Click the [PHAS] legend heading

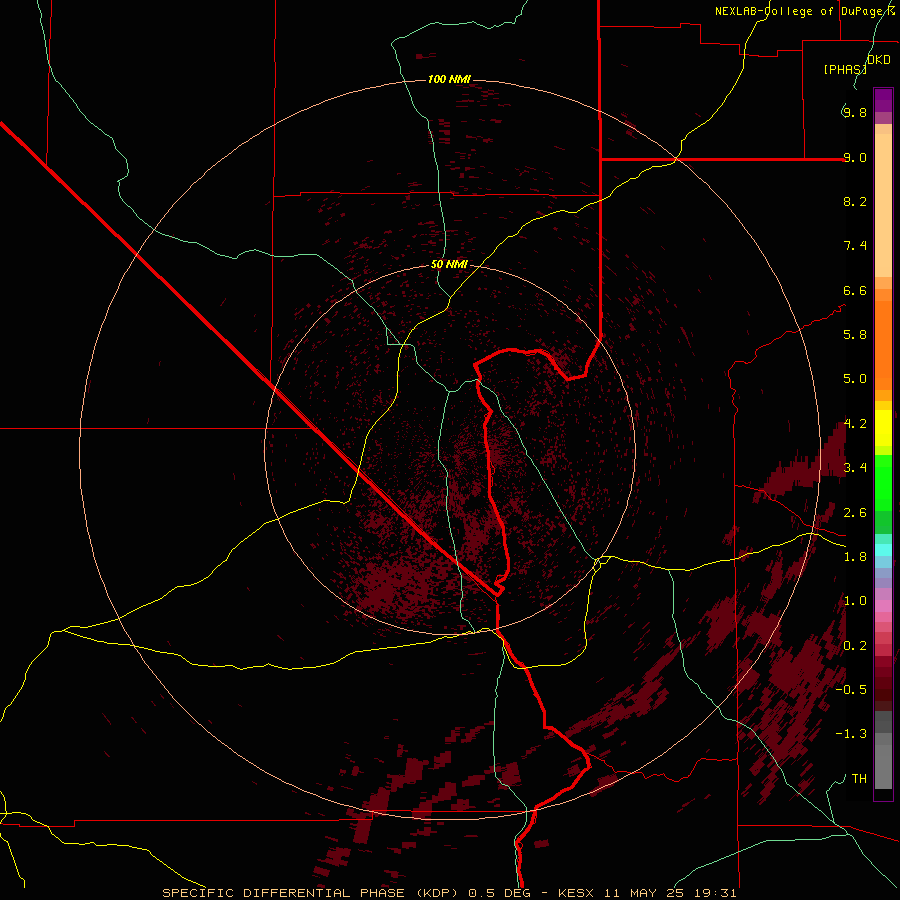pos(845,69)
